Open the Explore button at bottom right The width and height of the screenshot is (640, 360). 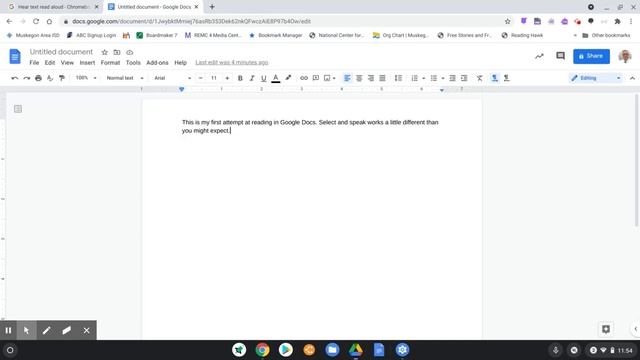point(606,329)
